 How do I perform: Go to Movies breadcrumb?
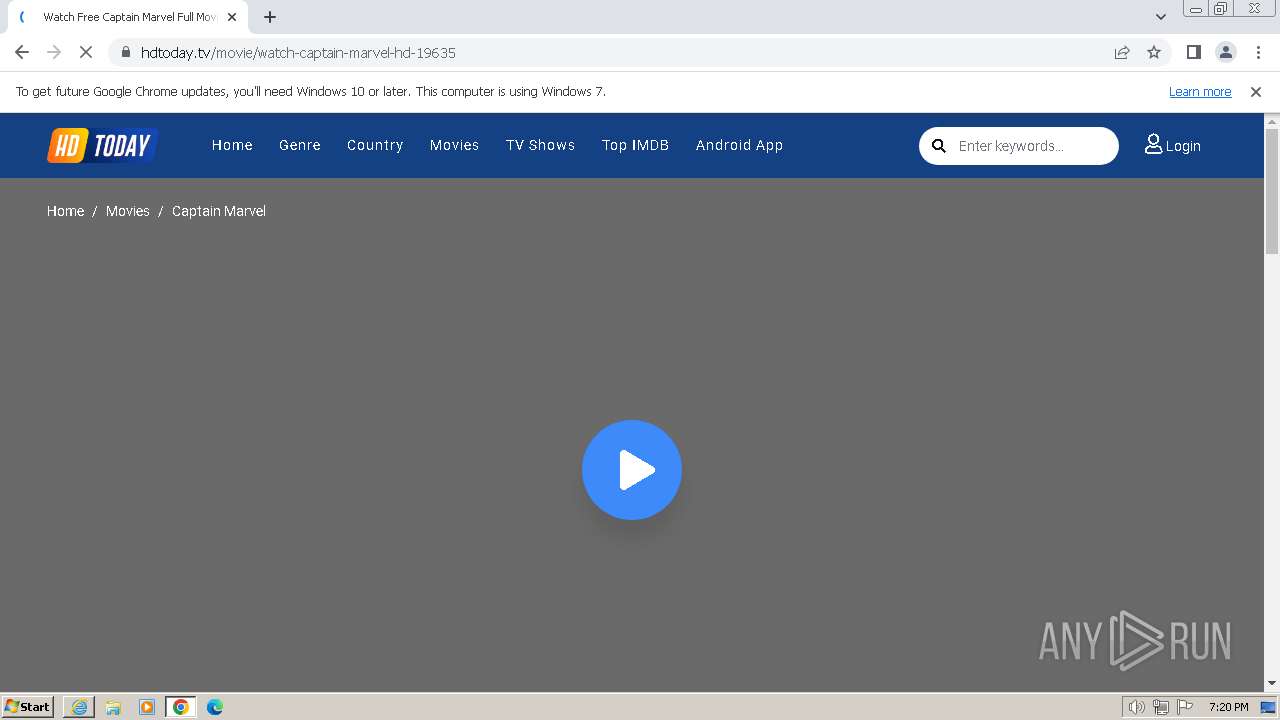click(x=128, y=211)
